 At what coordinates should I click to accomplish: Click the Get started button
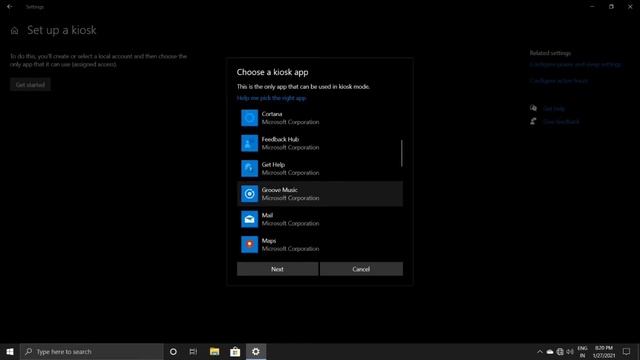coord(30,84)
